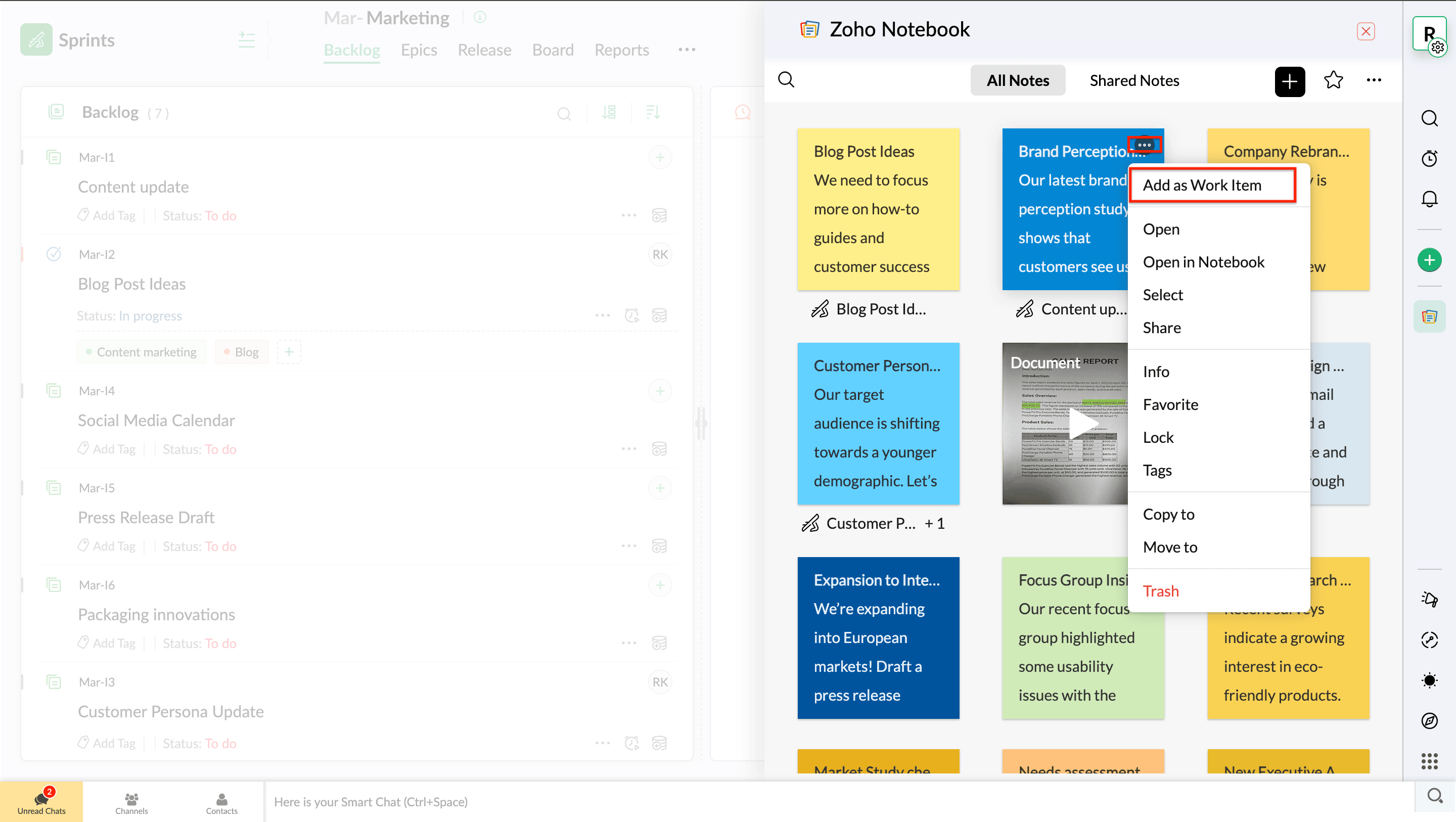Open Unread Chats in the bottom bar
The image size is (1456, 822).
(x=41, y=802)
